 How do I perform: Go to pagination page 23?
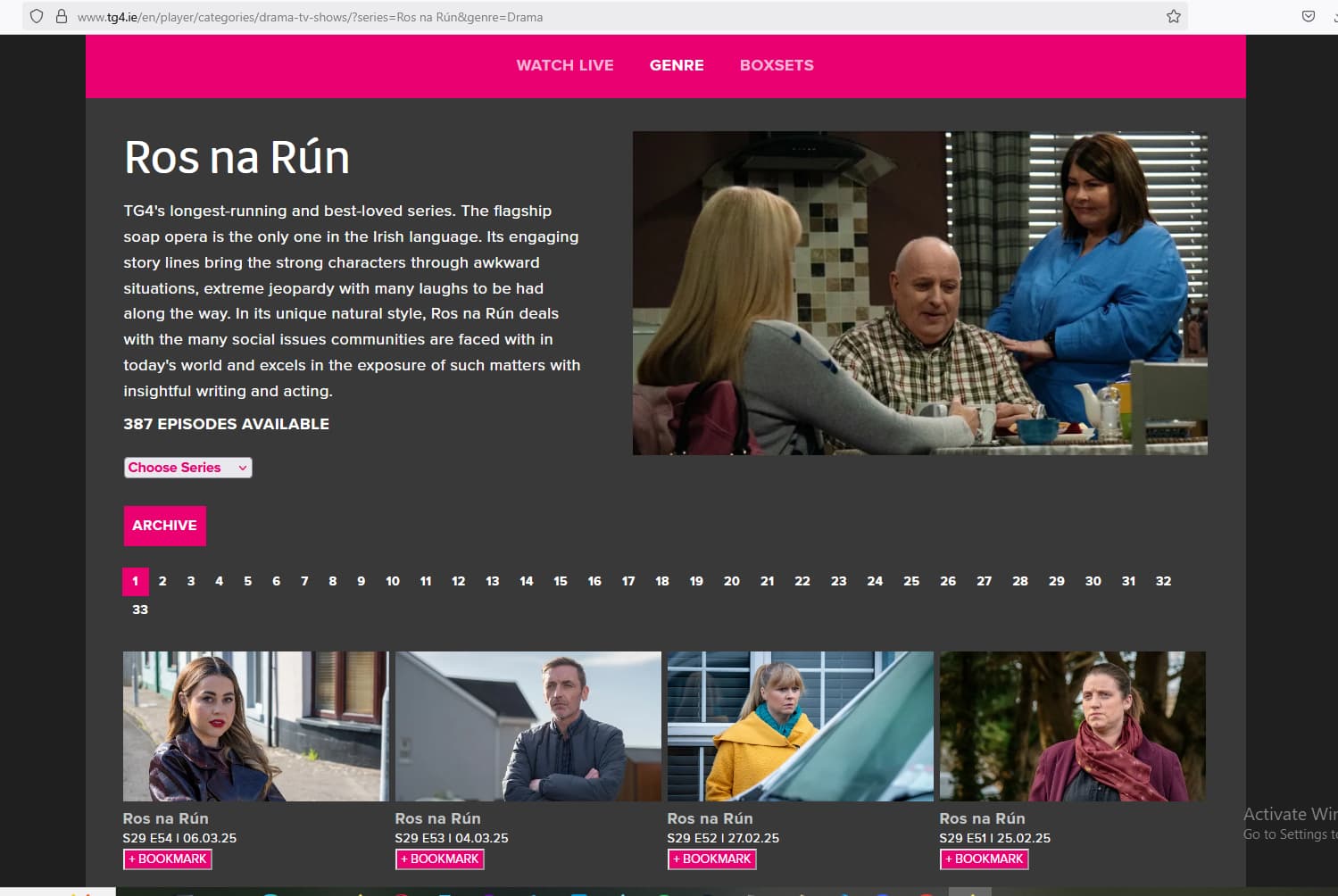[839, 581]
